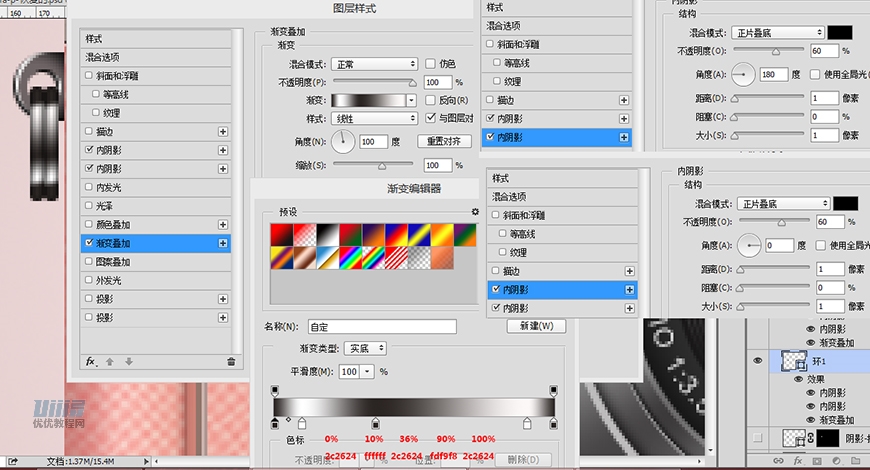This screenshot has width=870, height=470.
Task: Enable the 反向 reverse checkbox
Action: point(430,100)
